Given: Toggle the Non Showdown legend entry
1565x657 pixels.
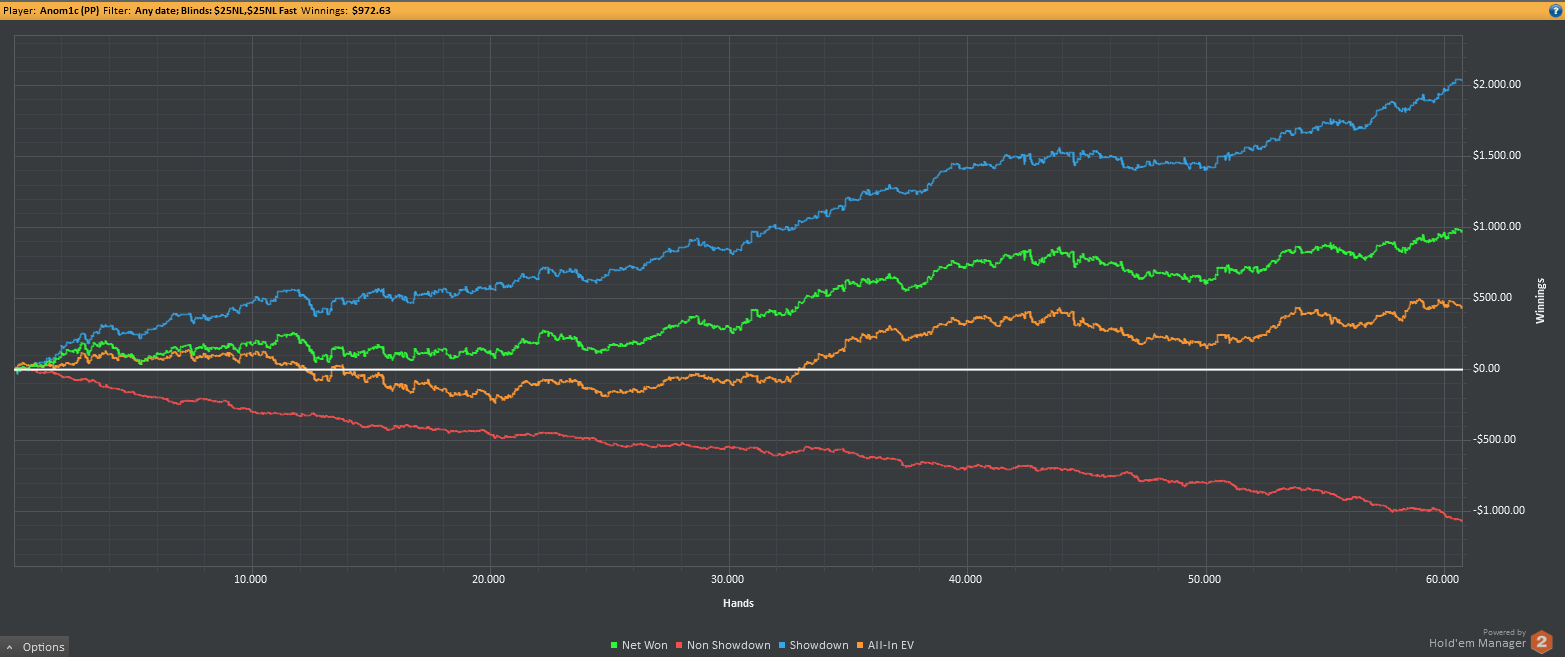Looking at the screenshot, I should point(724,645).
